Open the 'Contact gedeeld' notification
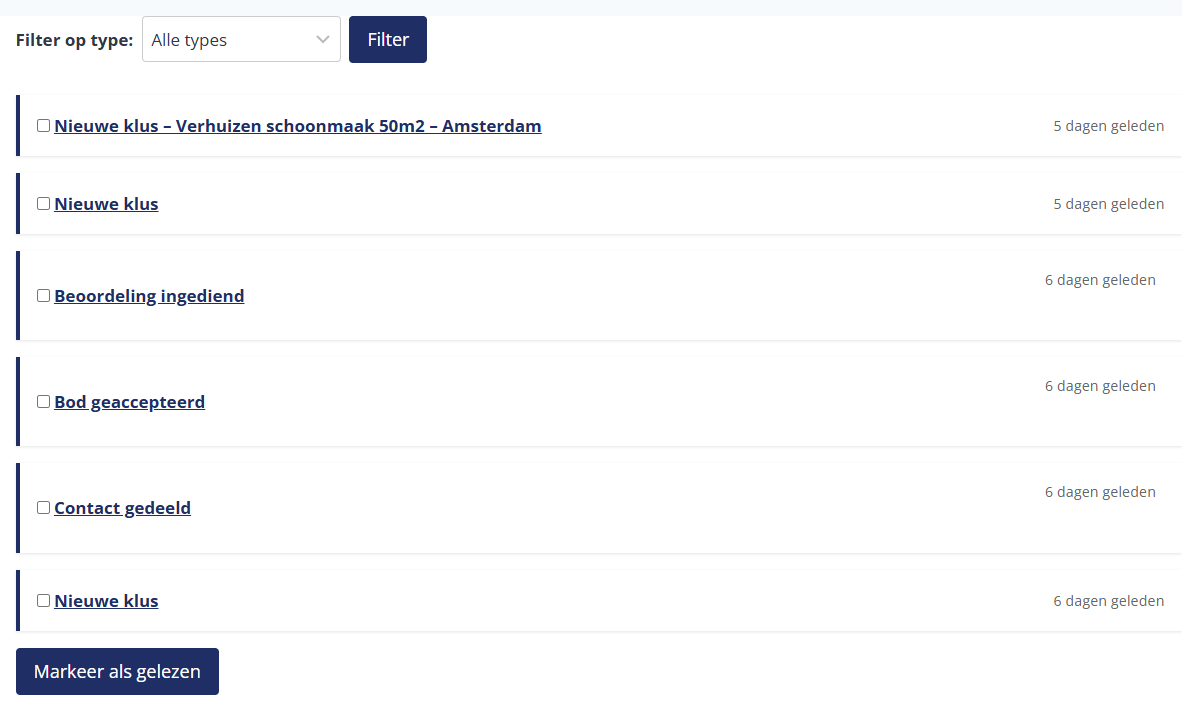Image resolution: width=1182 pixels, height=706 pixels. click(122, 508)
